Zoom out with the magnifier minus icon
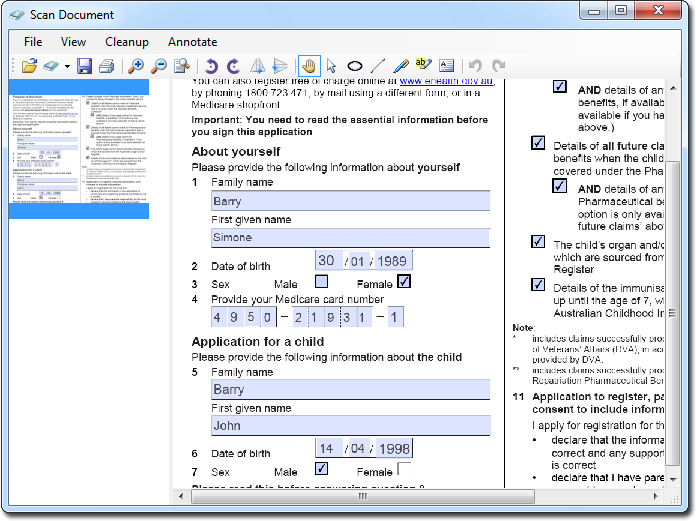Screen dimensions: 696x521 pyautogui.click(x=158, y=67)
